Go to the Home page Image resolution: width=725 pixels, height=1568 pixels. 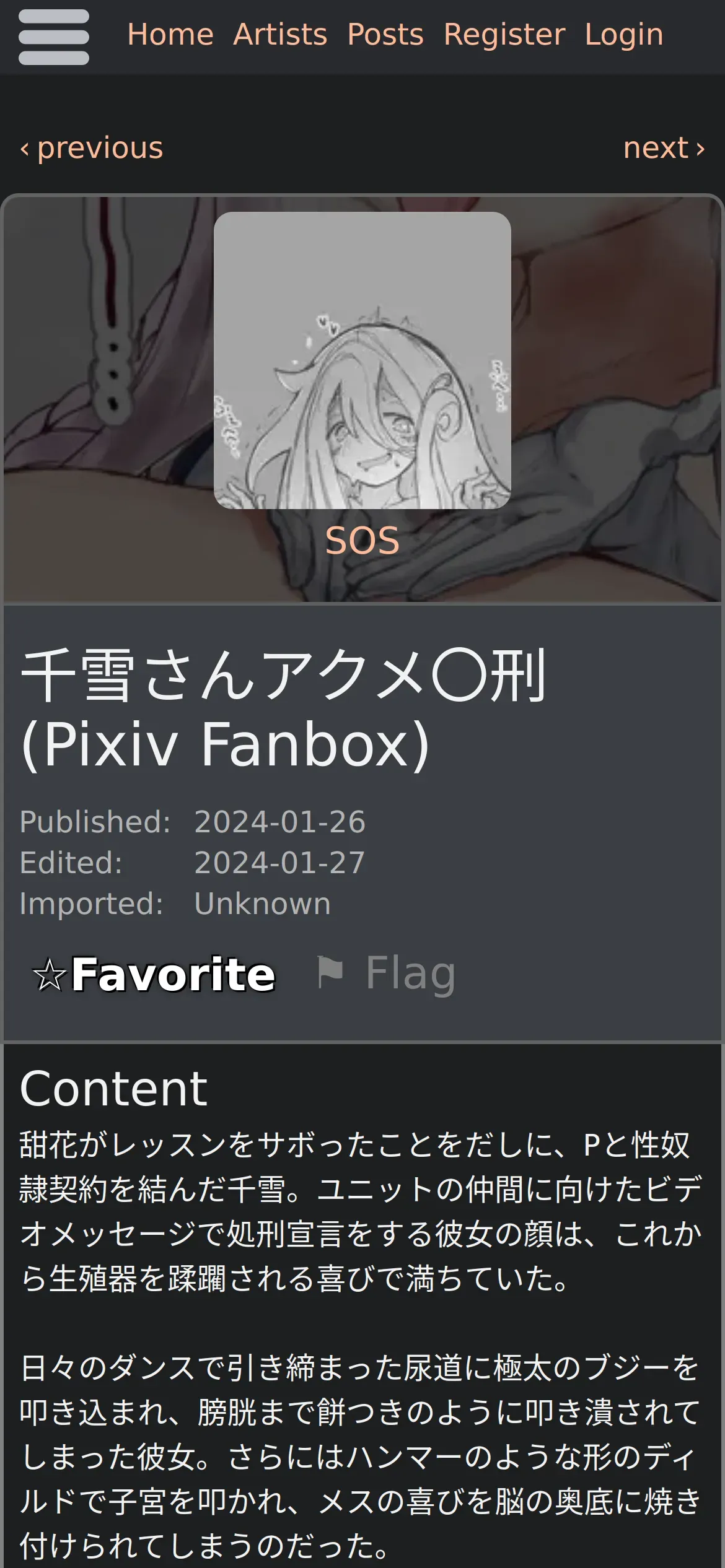[x=170, y=35]
